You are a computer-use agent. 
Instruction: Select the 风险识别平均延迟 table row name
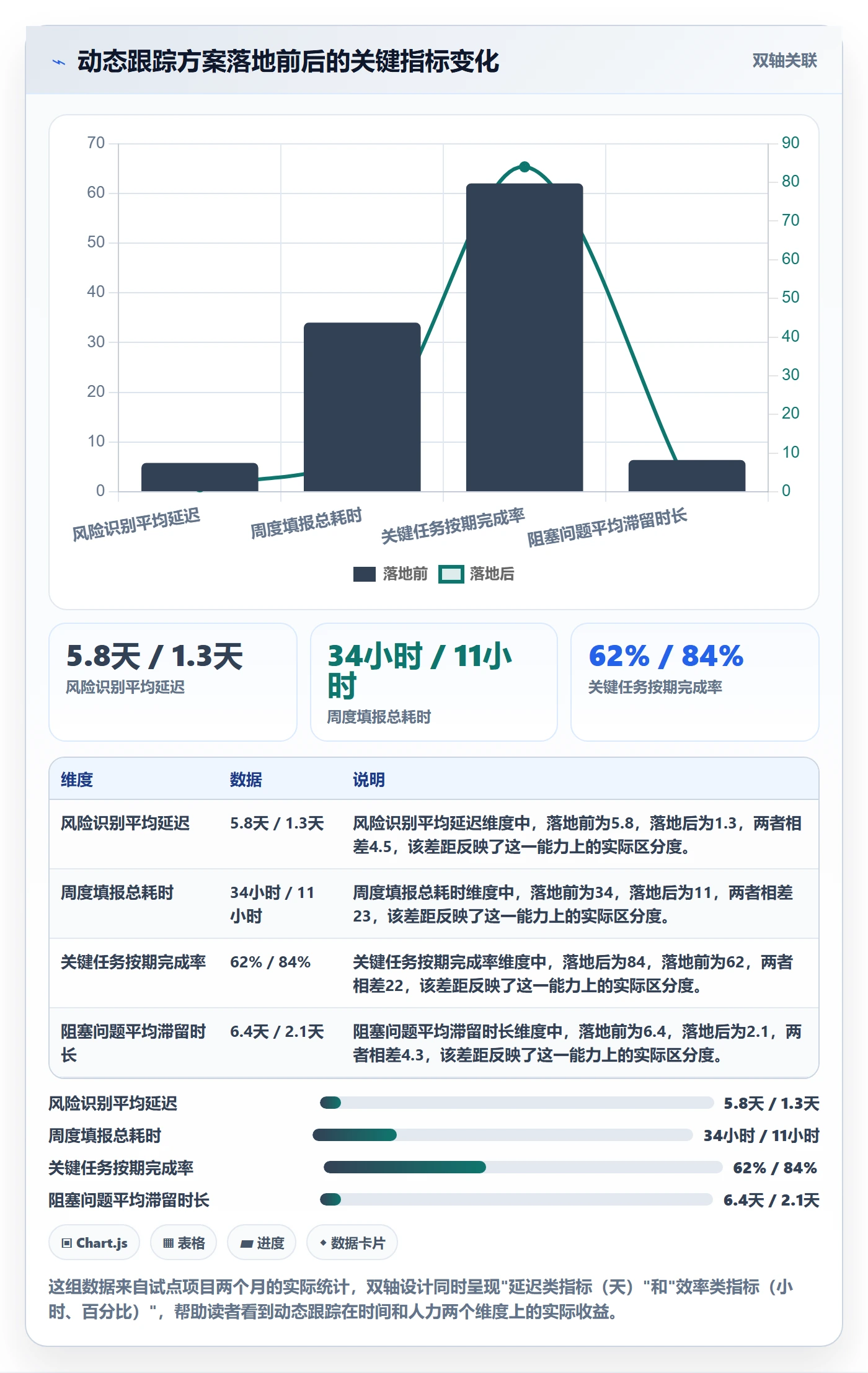(125, 823)
